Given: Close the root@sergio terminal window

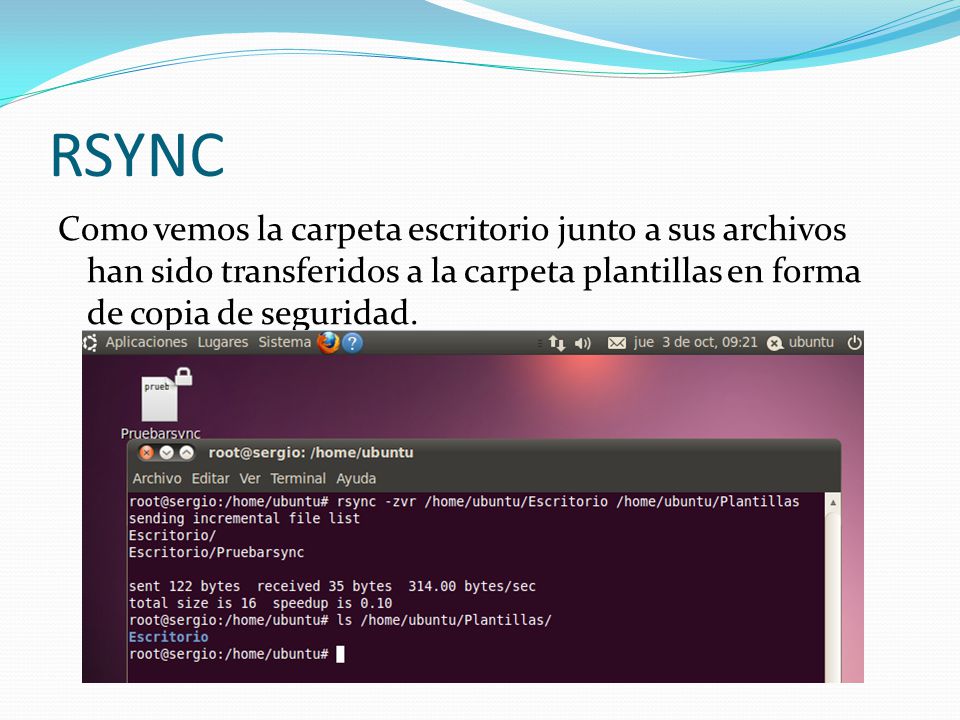Looking at the screenshot, I should pos(146,452).
